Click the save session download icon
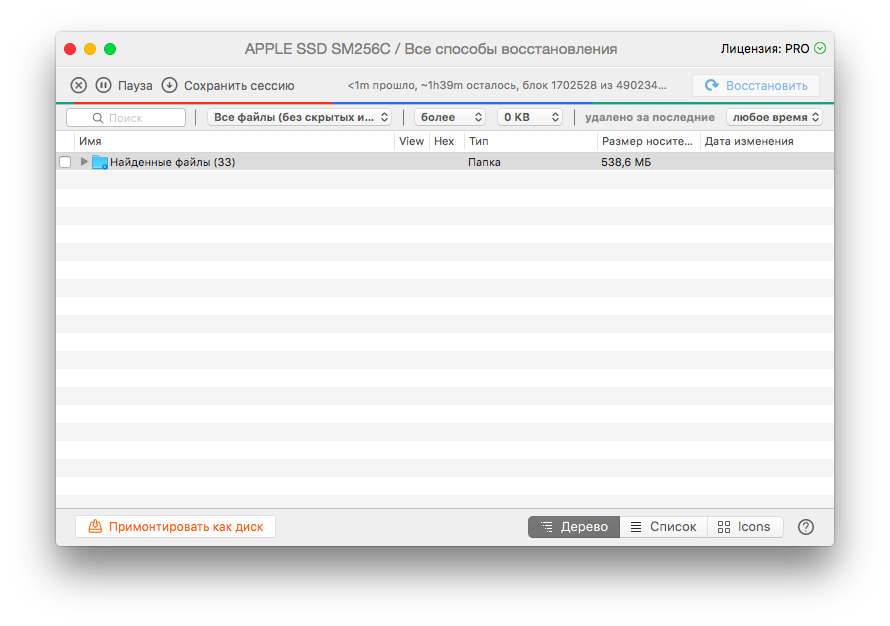Viewport: 890px width, 626px height. (169, 85)
